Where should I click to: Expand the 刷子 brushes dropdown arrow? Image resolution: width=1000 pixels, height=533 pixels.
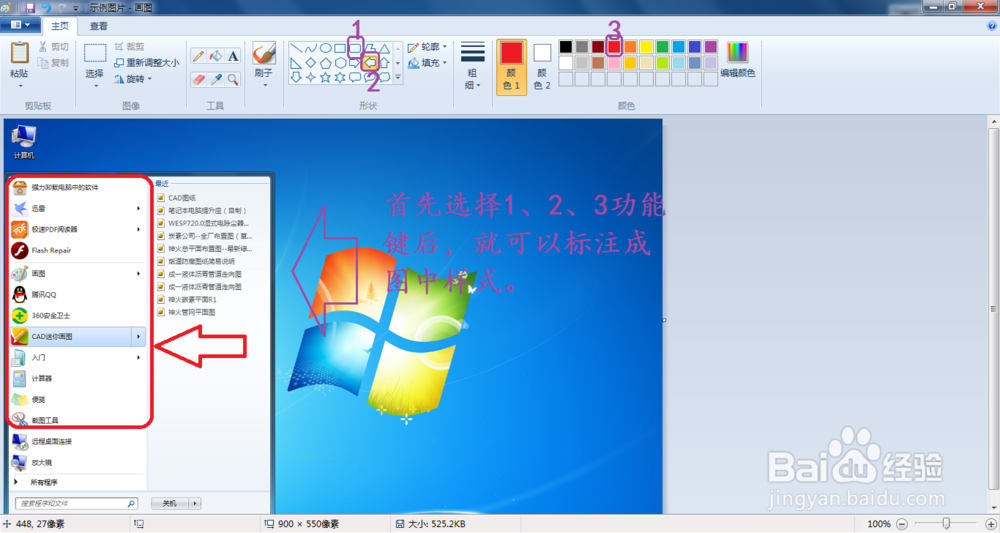[x=263, y=85]
